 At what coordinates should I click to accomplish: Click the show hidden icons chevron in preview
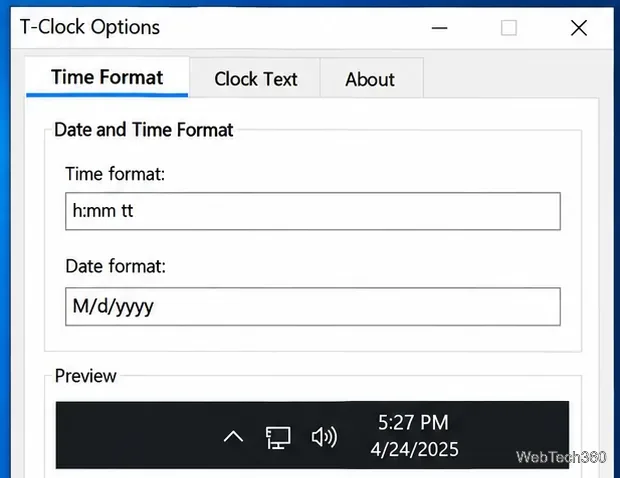pyautogui.click(x=233, y=437)
